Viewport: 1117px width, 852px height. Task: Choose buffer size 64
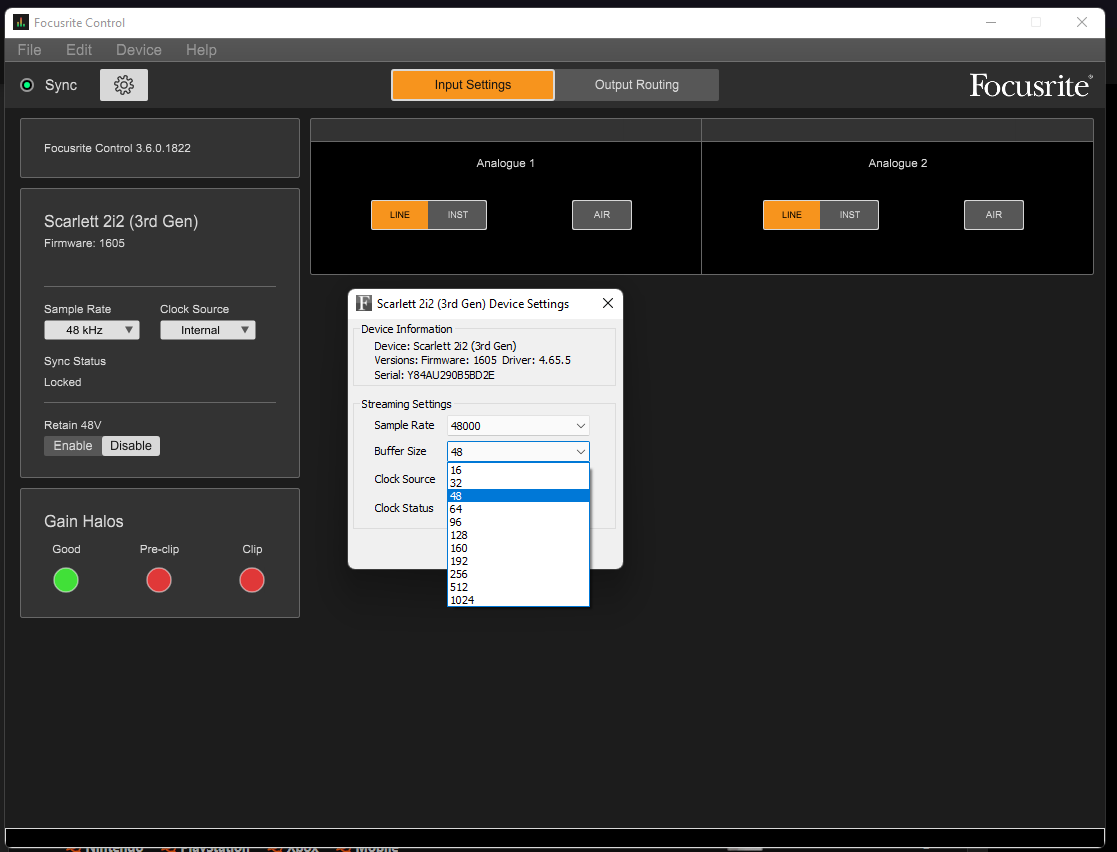pos(518,509)
